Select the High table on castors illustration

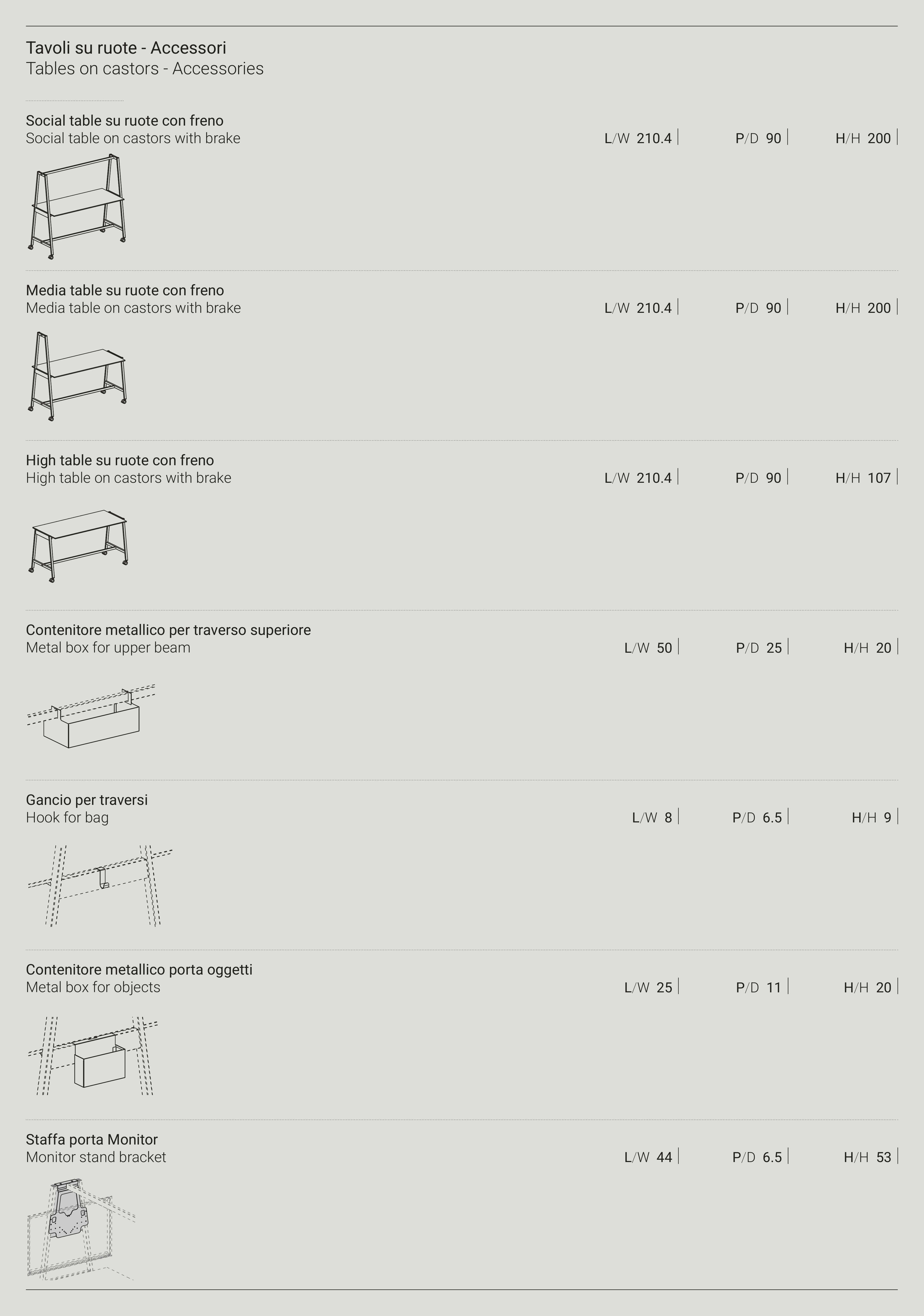click(77, 546)
